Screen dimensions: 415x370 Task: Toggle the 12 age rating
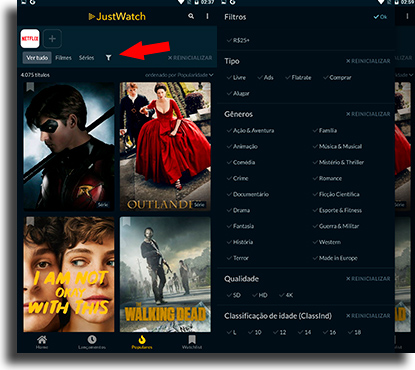click(x=280, y=332)
